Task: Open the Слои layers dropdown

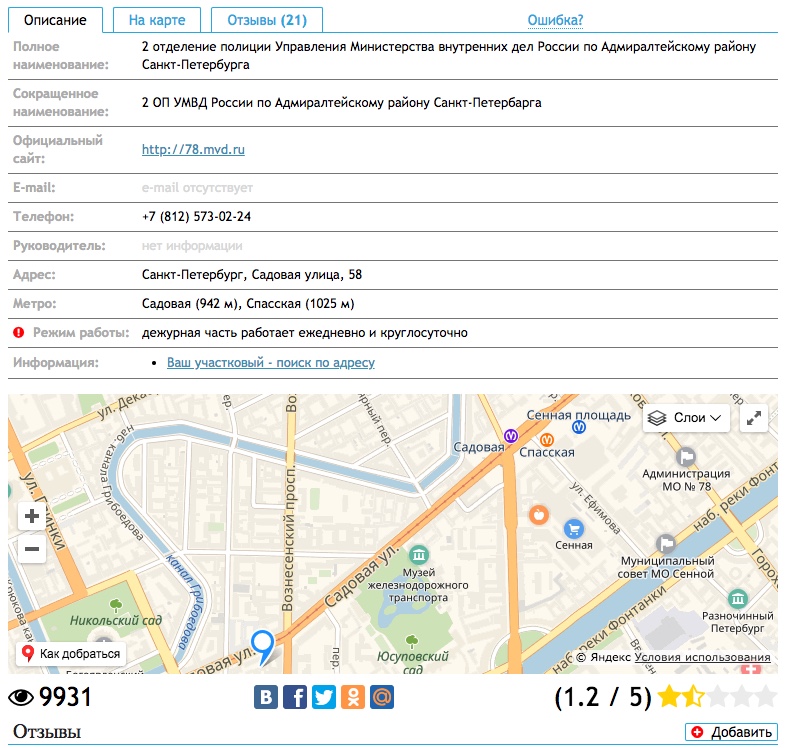Action: (686, 418)
